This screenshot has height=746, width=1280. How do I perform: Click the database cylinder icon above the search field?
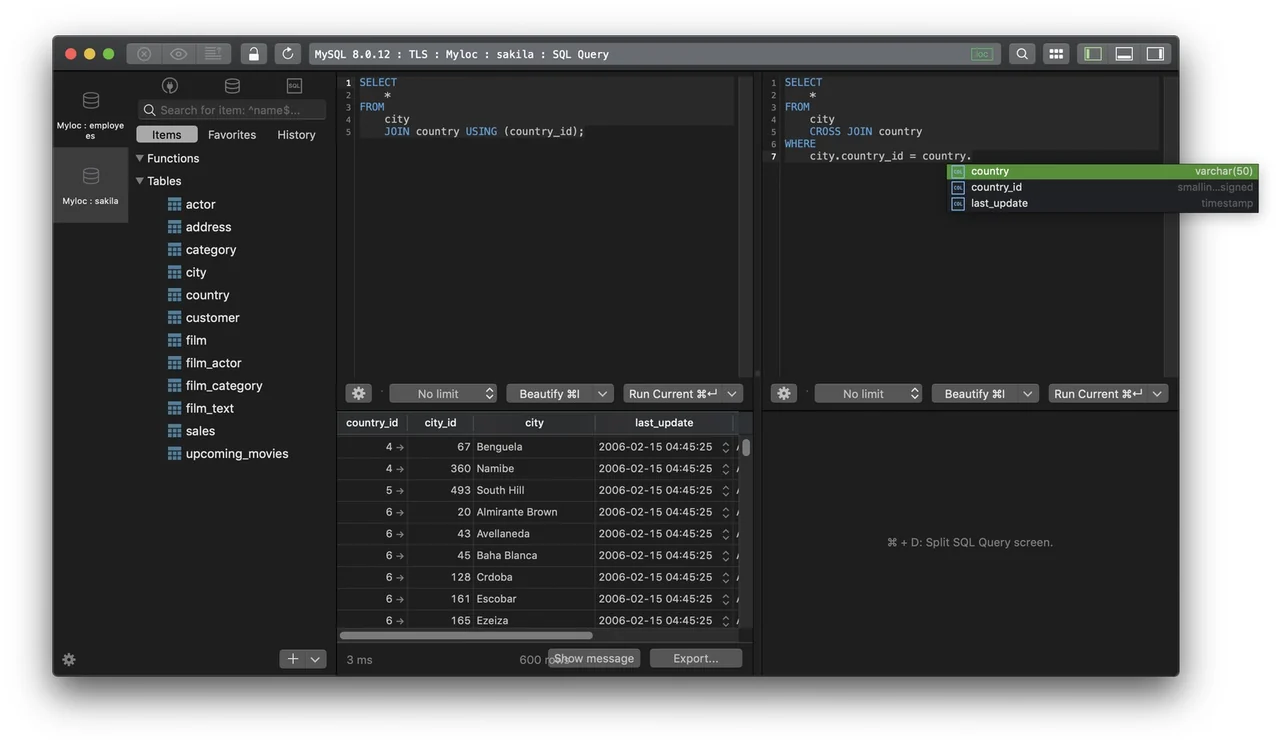coord(232,86)
